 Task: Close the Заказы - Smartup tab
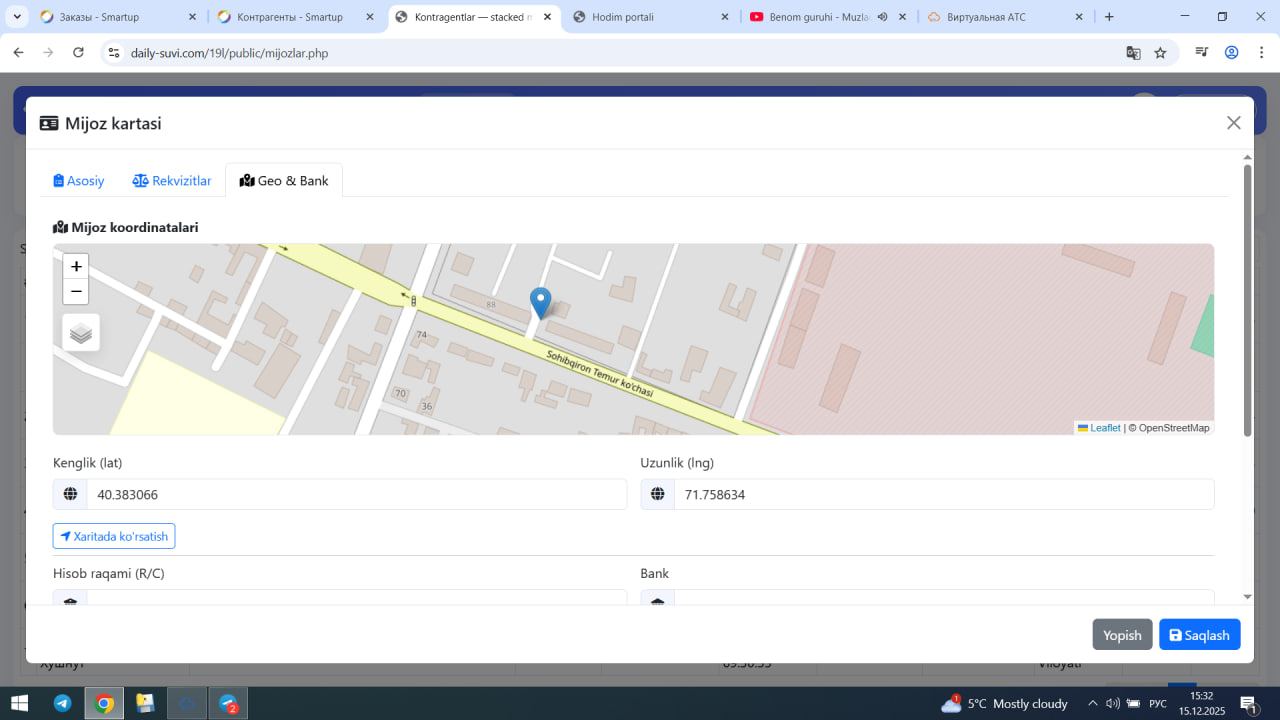(x=192, y=17)
